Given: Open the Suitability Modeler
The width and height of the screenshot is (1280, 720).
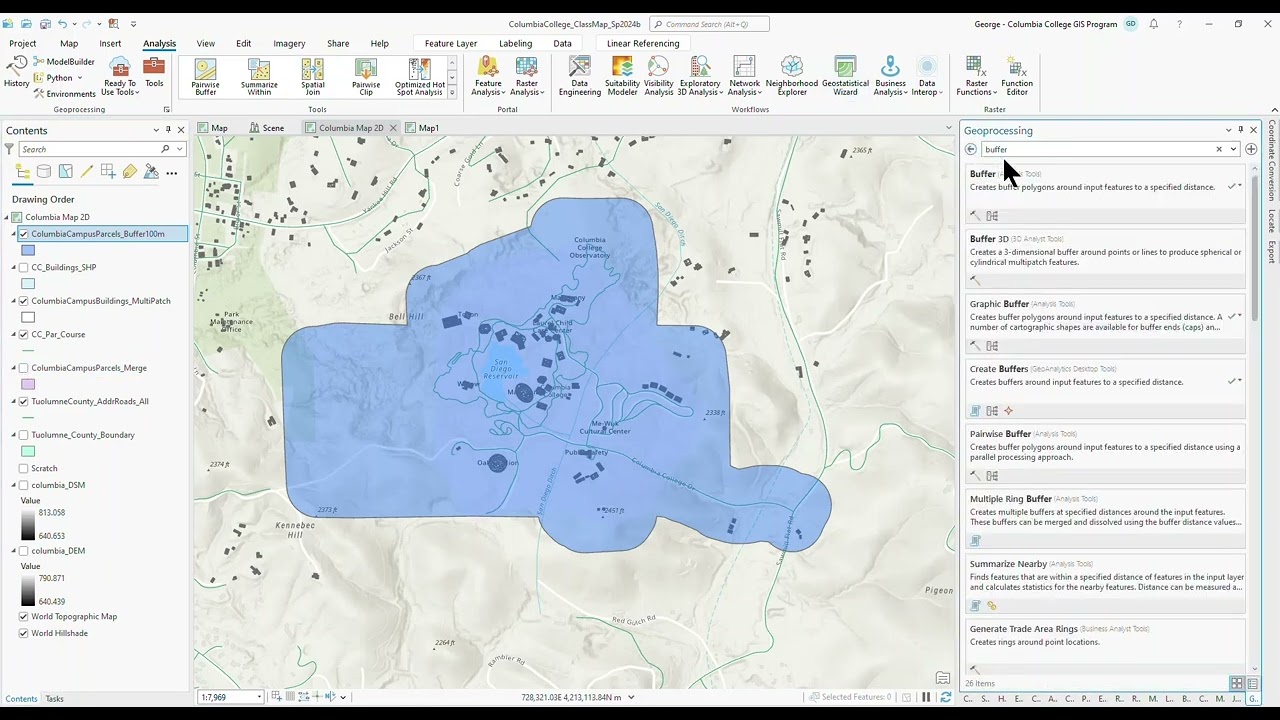Looking at the screenshot, I should tap(622, 76).
